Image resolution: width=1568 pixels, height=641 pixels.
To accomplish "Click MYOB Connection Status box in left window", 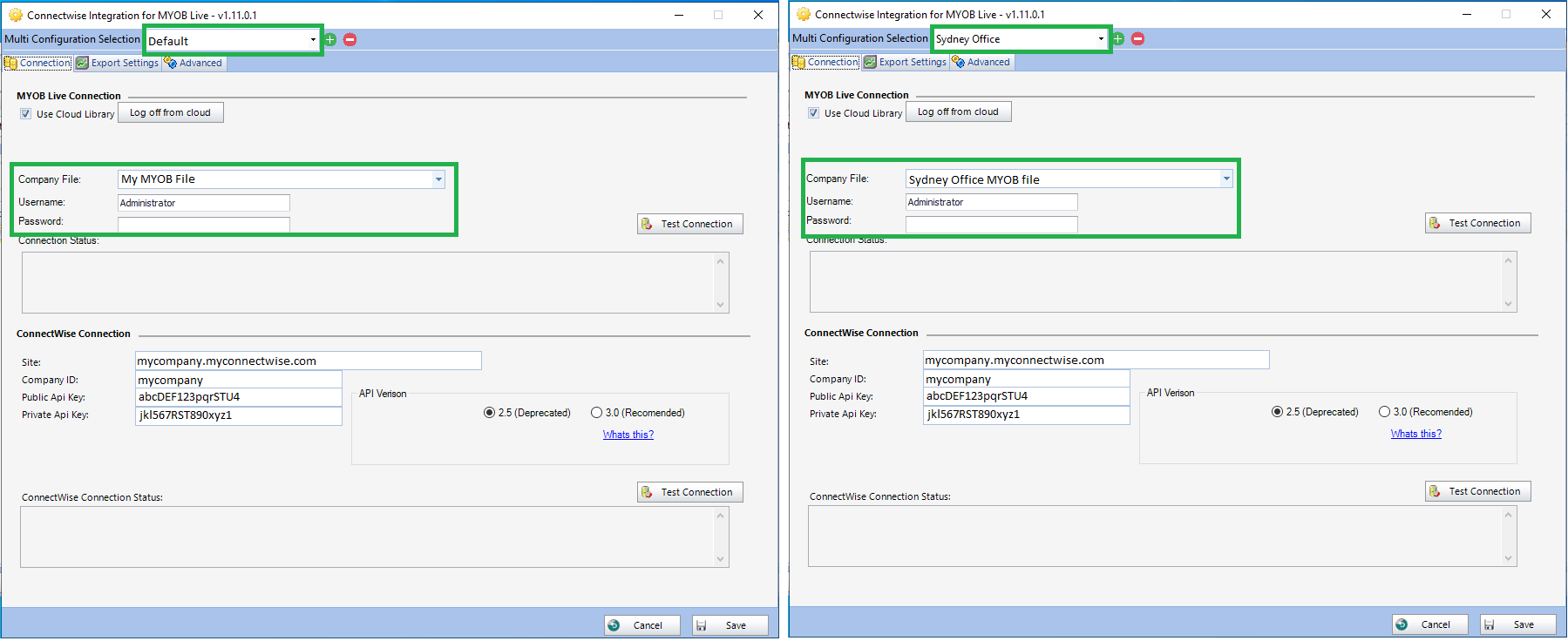I will (x=375, y=283).
